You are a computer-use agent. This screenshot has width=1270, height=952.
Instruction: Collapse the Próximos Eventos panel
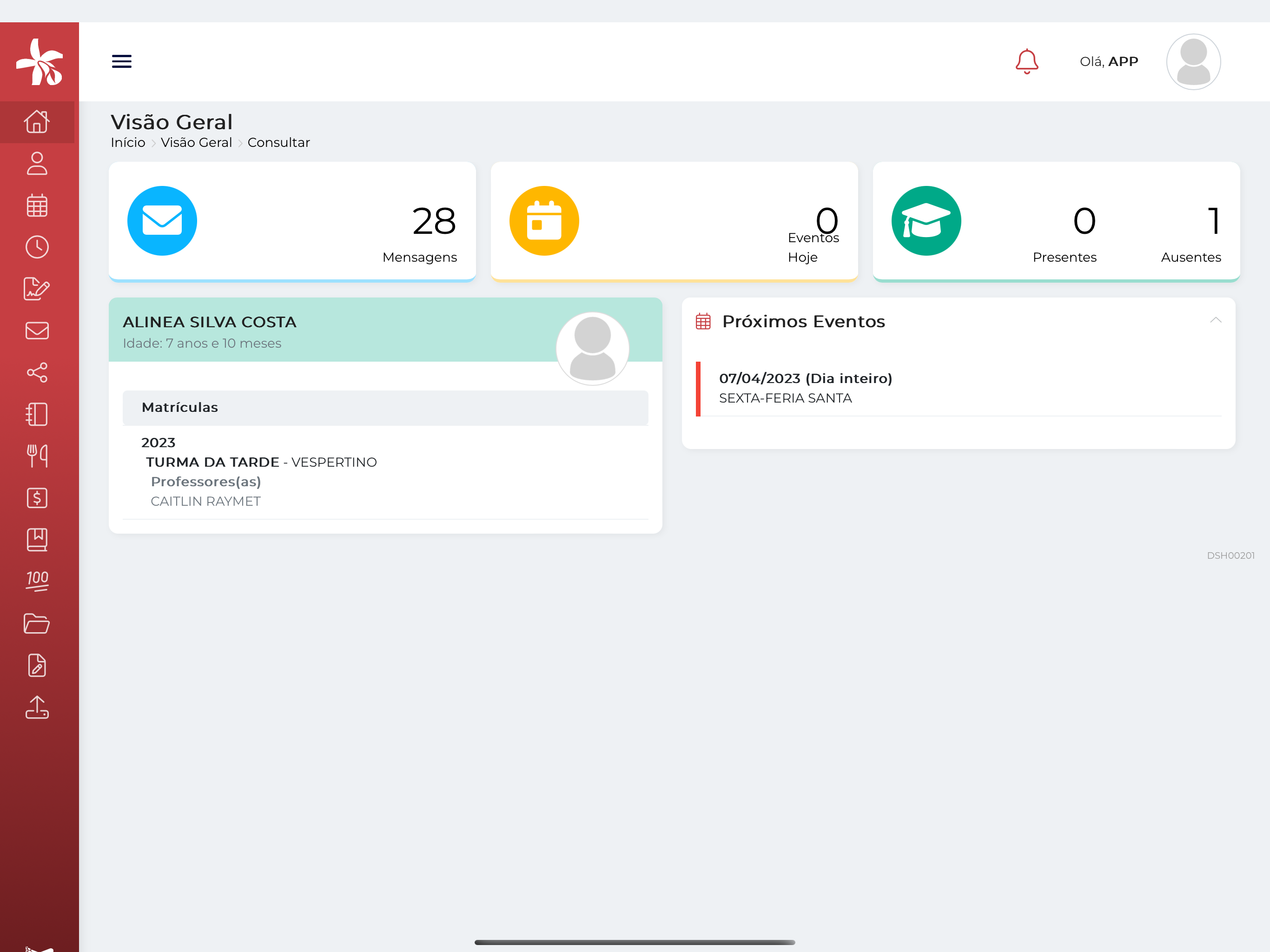tap(1216, 320)
